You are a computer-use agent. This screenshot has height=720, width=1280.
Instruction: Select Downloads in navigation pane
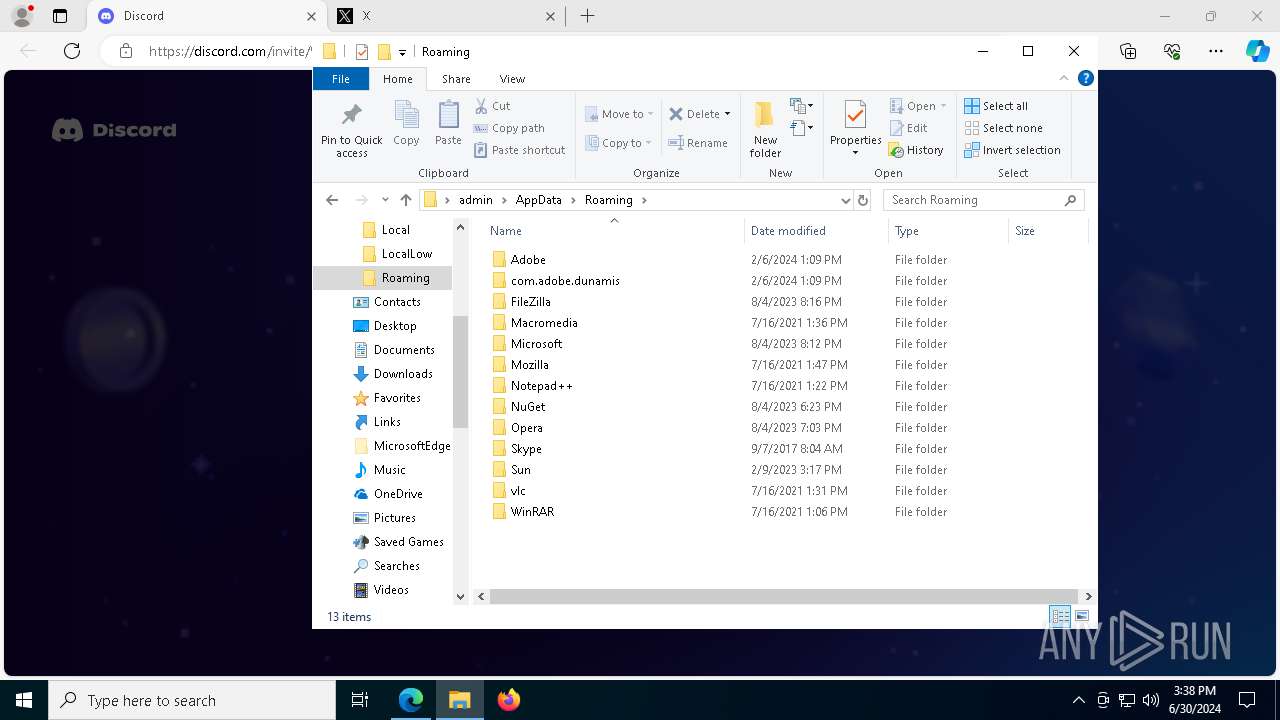403,374
